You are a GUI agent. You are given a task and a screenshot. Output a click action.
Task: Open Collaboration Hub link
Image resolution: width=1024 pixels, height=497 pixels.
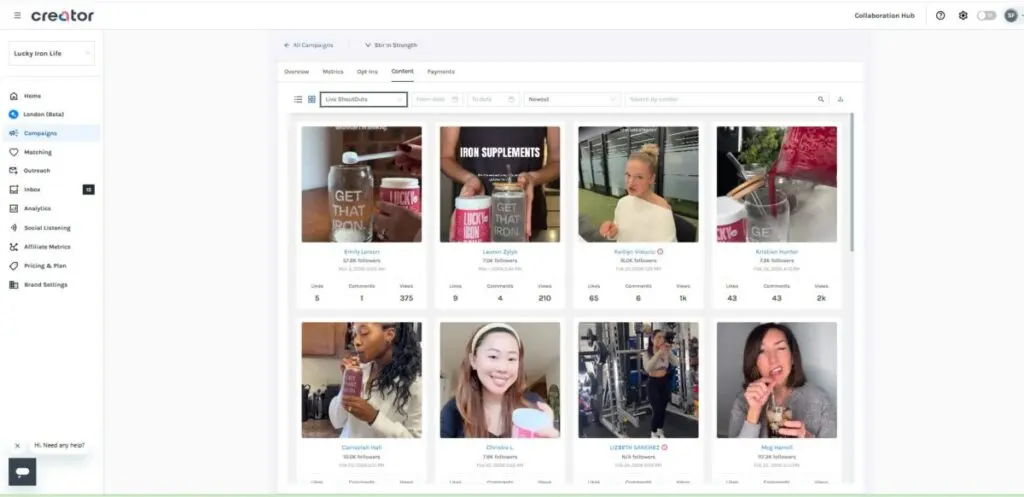[x=884, y=16]
